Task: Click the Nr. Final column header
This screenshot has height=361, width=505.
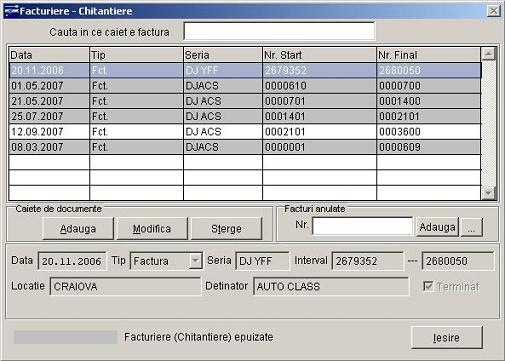Action: 429,55
